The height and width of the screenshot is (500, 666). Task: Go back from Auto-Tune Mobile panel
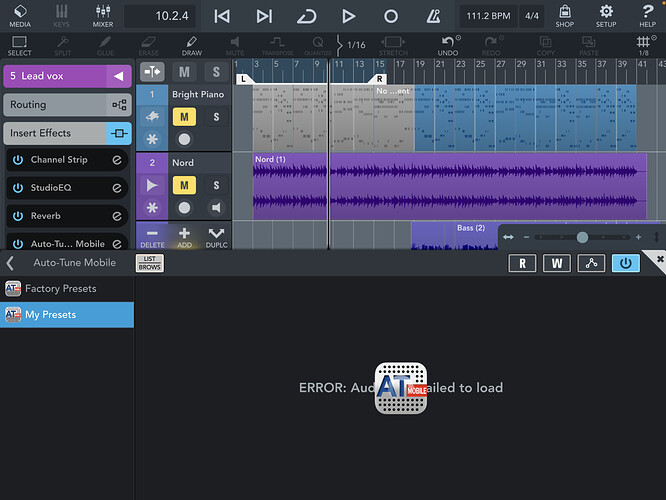point(11,263)
